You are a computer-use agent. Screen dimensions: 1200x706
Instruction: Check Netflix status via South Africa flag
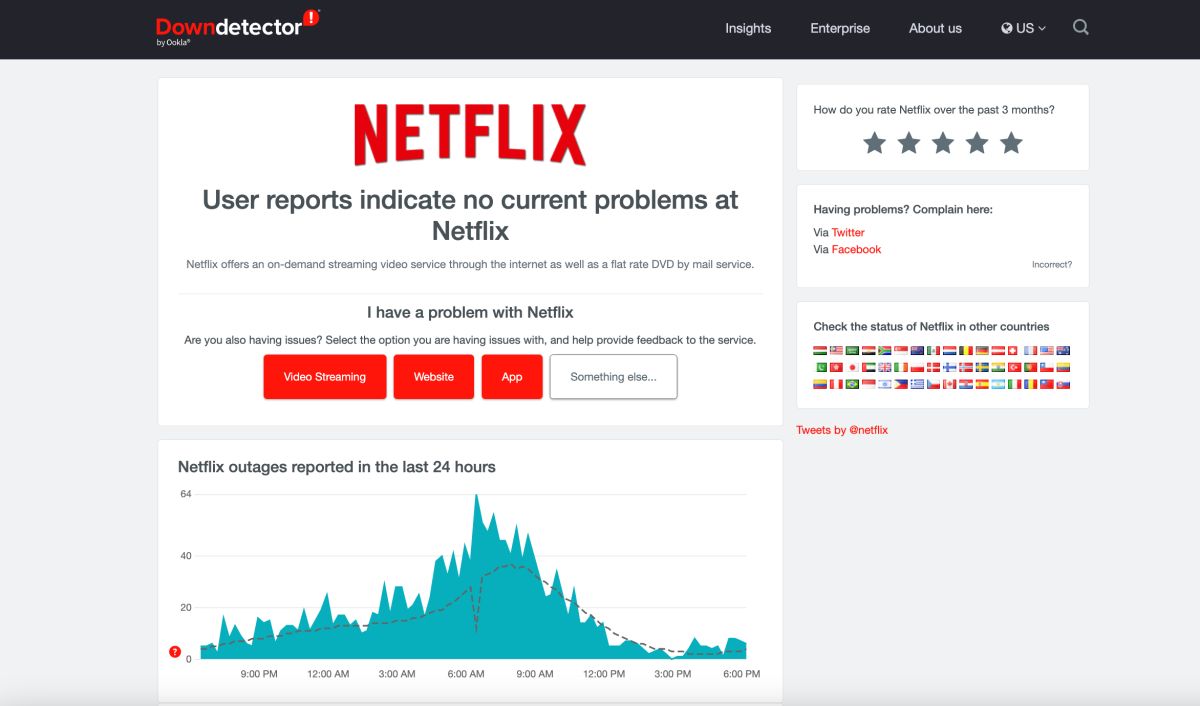click(885, 351)
